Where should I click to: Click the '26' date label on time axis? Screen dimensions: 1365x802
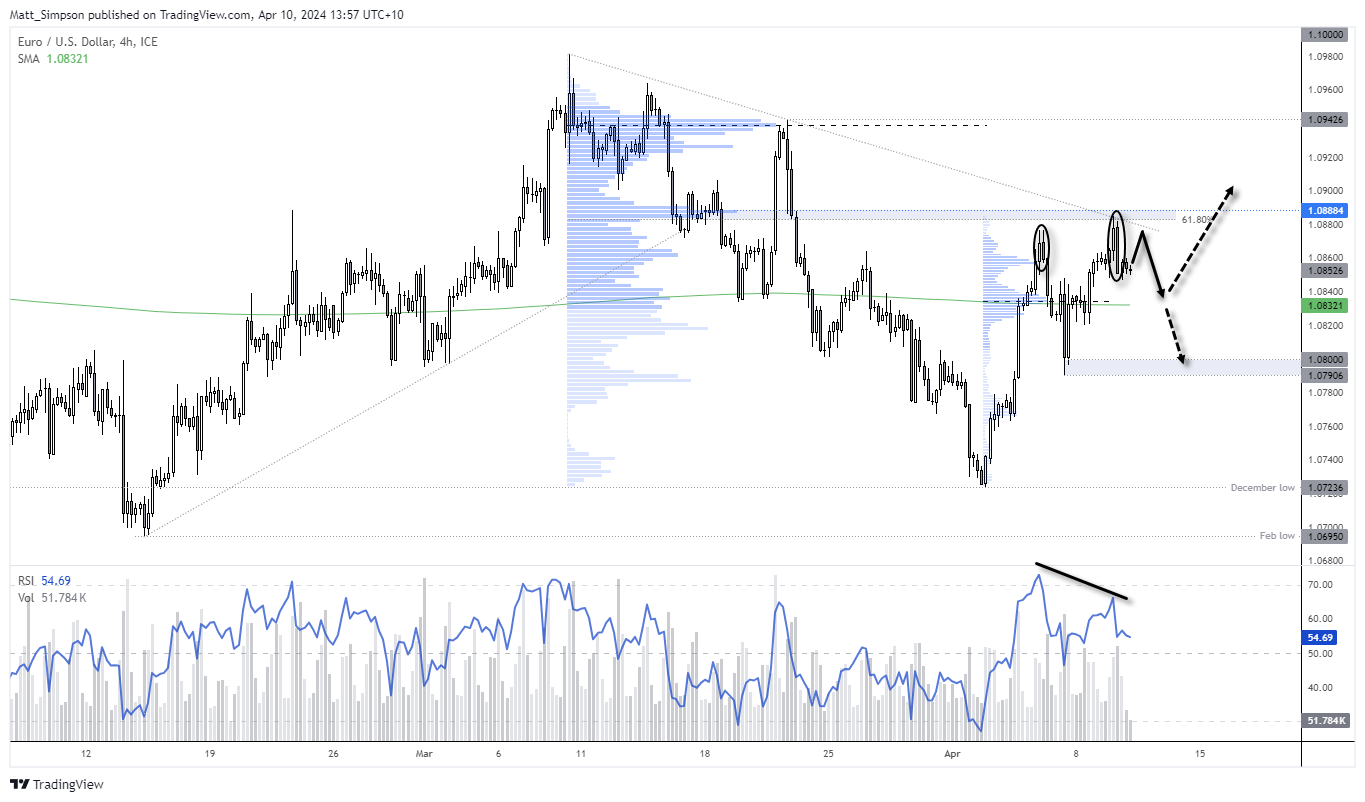(x=333, y=752)
